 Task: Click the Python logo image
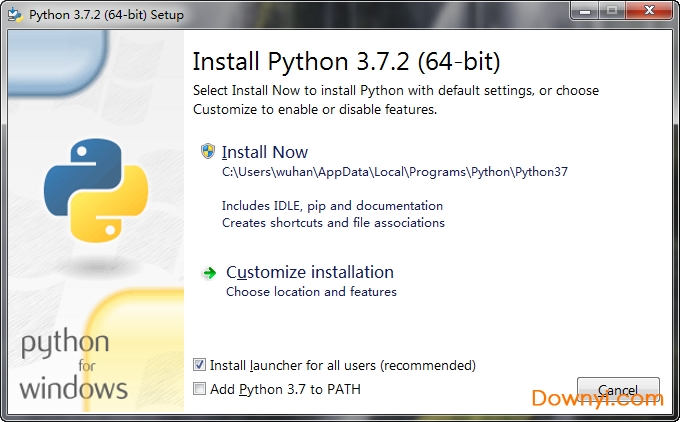tap(96, 190)
